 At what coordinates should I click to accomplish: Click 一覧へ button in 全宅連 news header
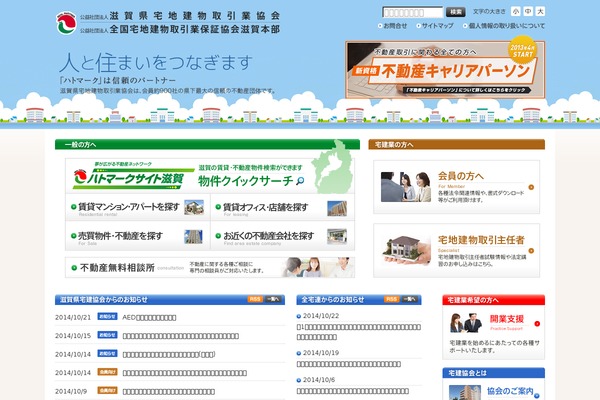(x=409, y=299)
